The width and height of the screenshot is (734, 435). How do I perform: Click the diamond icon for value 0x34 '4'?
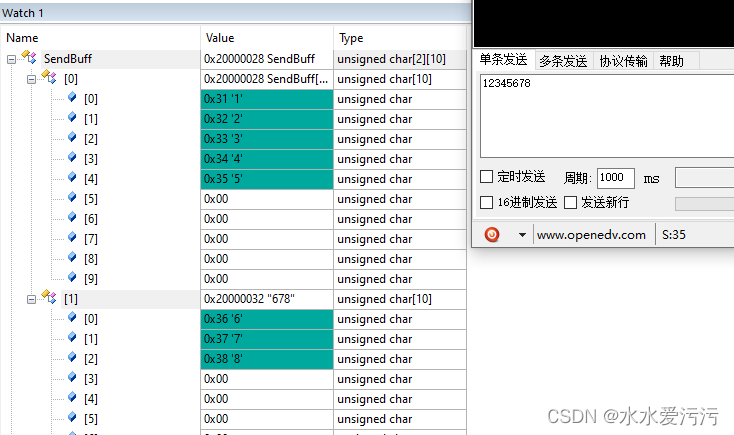[72, 157]
